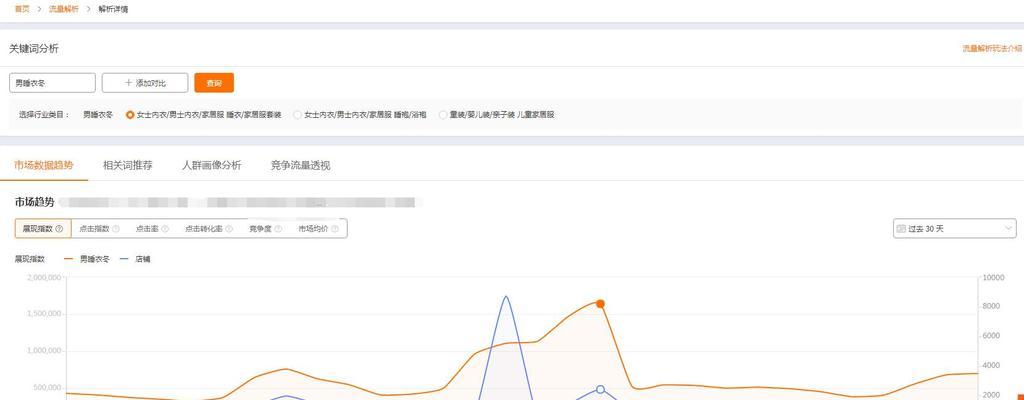This screenshot has height=400, width=1024.
Task: Click the plus icon on 添加对比
Action: click(128, 83)
